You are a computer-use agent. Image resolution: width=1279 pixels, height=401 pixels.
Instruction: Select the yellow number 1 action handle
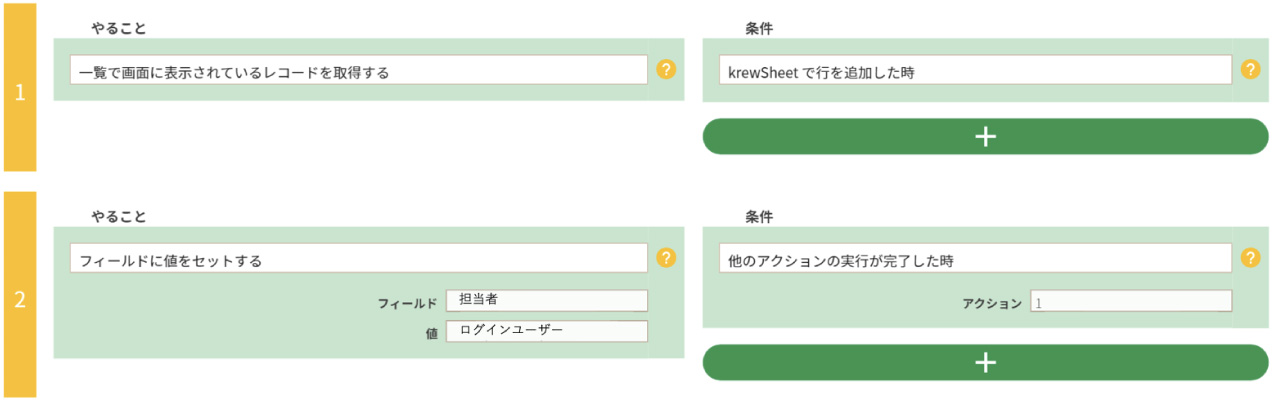tap(19, 92)
